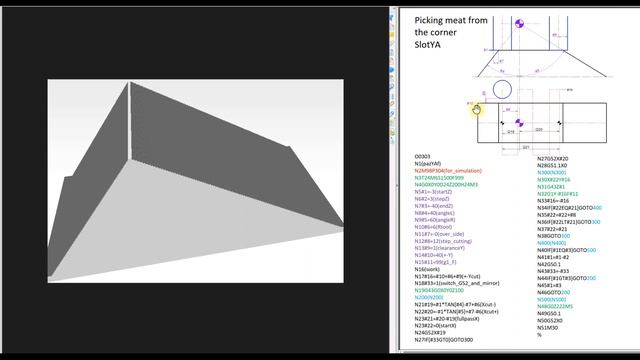This screenshot has height=360, width=640.
Task: Click the line 'N36IF[#22LT#21]GOTO300'
Action: [569, 222]
